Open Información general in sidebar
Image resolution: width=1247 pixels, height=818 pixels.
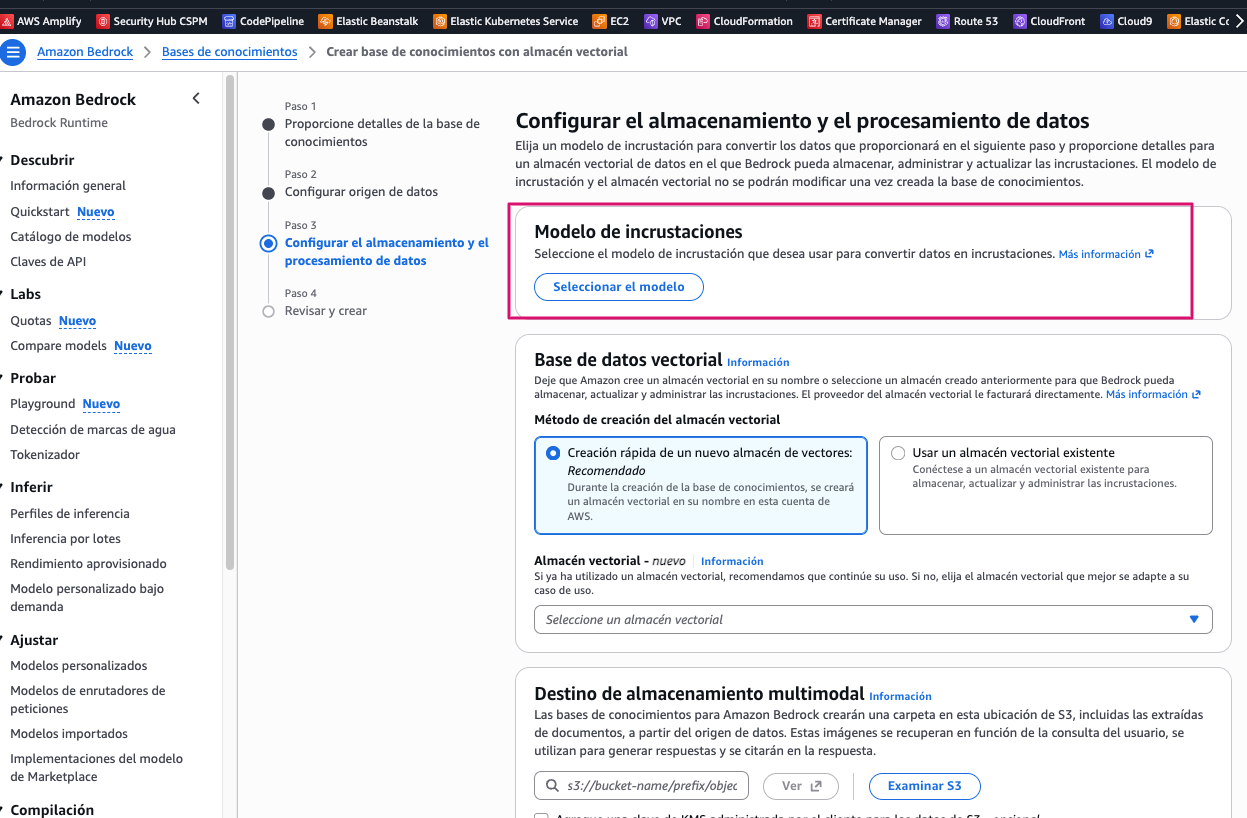(68, 186)
